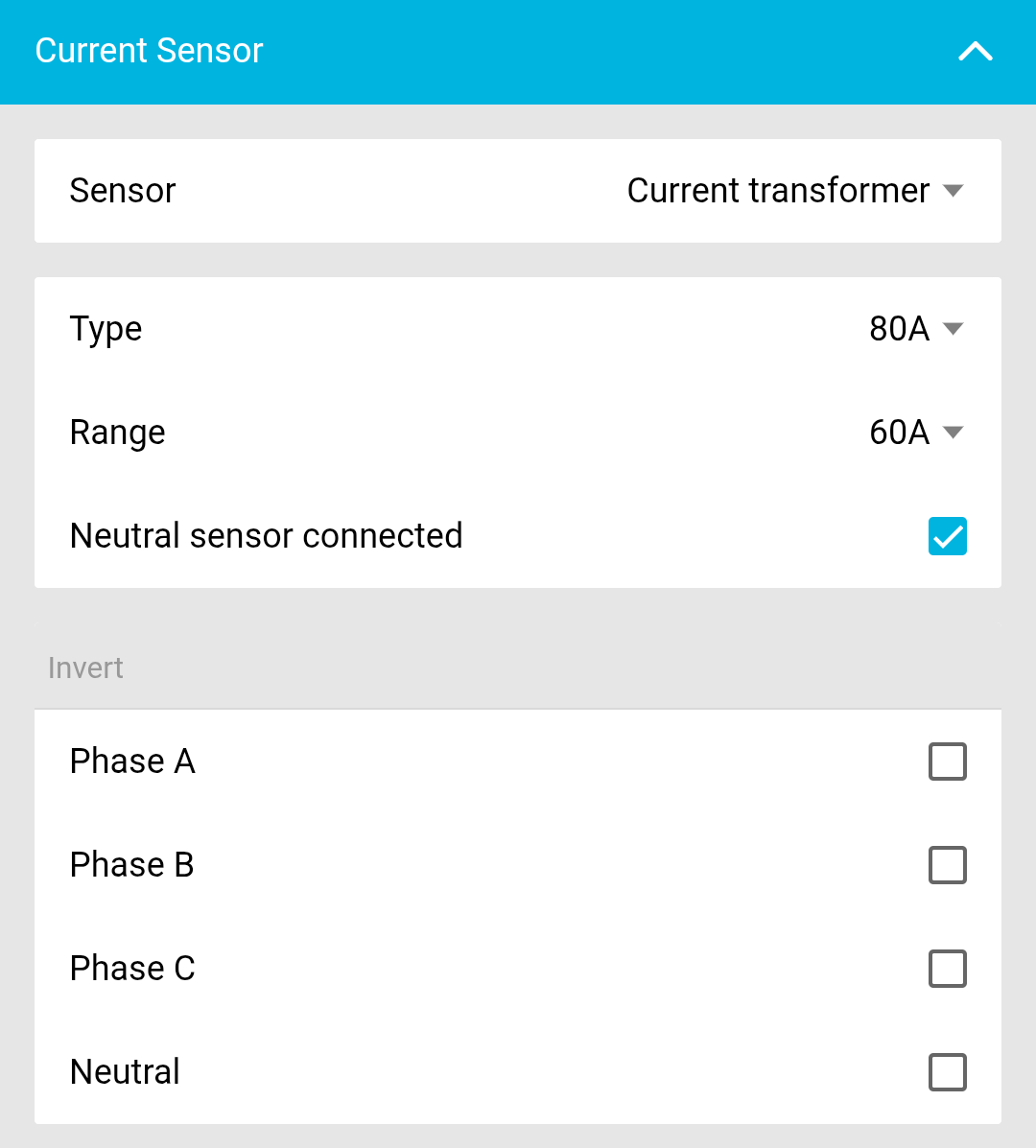Collapse the Current Sensor section chevron

[975, 52]
